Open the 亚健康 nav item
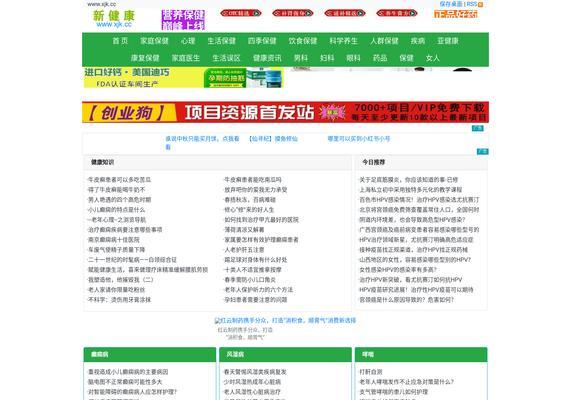 pyautogui.click(x=448, y=41)
